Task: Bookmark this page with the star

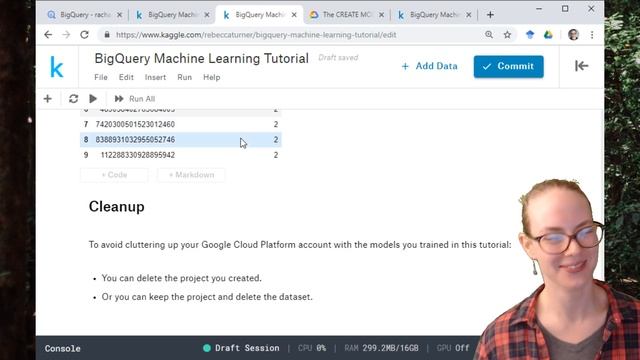Action: pyautogui.click(x=507, y=35)
